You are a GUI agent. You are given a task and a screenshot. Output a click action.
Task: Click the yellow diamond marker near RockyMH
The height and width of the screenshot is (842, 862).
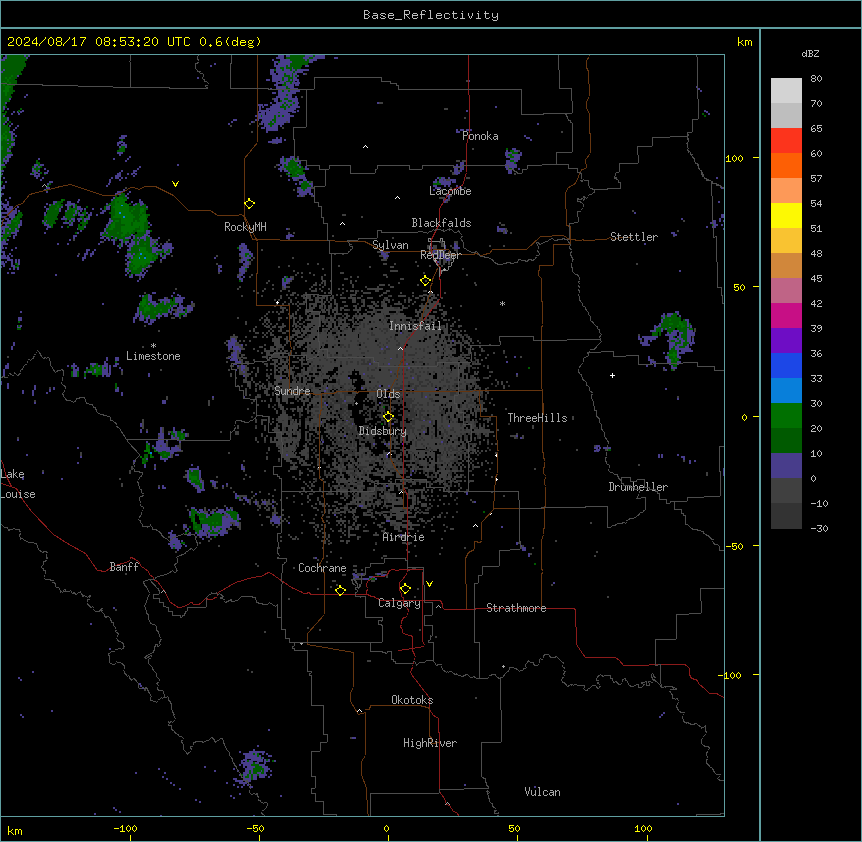click(250, 204)
